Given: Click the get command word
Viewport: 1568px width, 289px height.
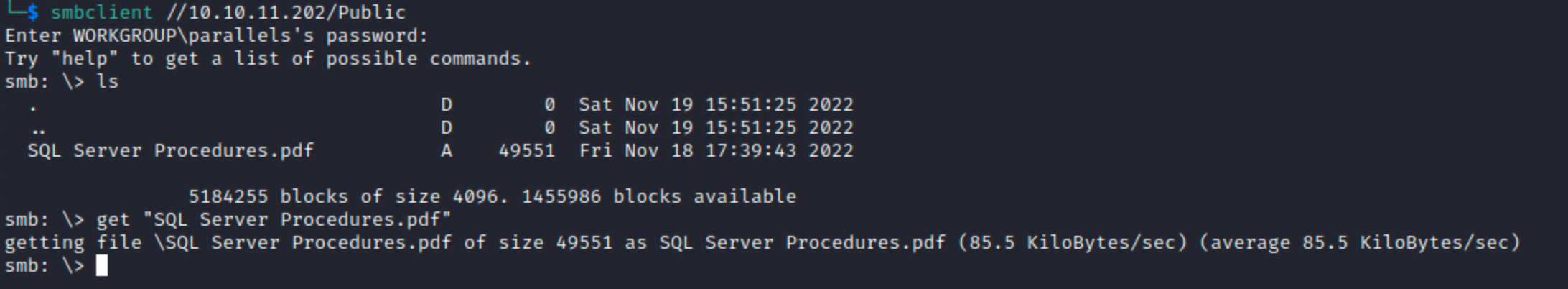Looking at the screenshot, I should pos(113,219).
